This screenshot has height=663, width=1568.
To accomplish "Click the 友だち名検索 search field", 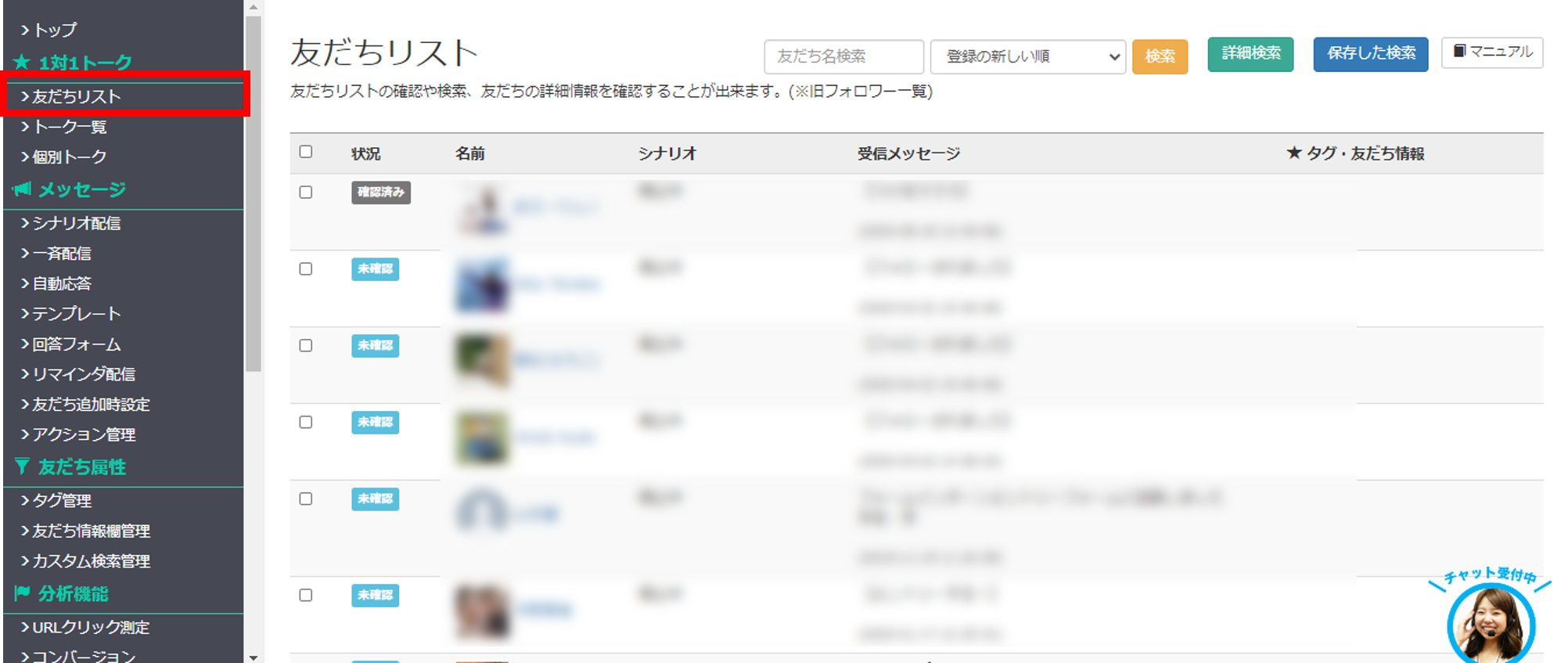I will click(x=843, y=56).
